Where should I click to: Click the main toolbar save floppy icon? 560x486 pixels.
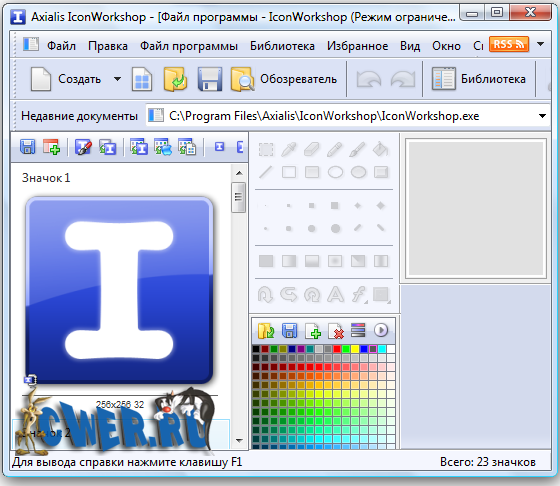[210, 79]
